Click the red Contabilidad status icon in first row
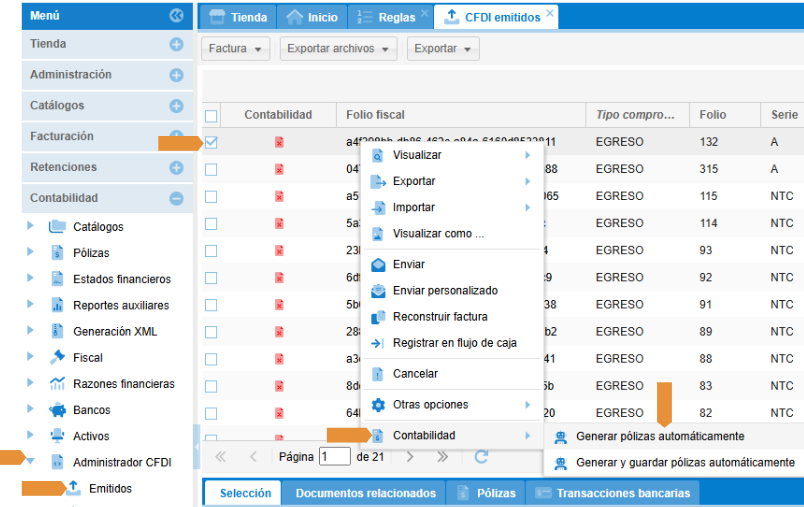The width and height of the screenshot is (804, 507). pyautogui.click(x=279, y=143)
